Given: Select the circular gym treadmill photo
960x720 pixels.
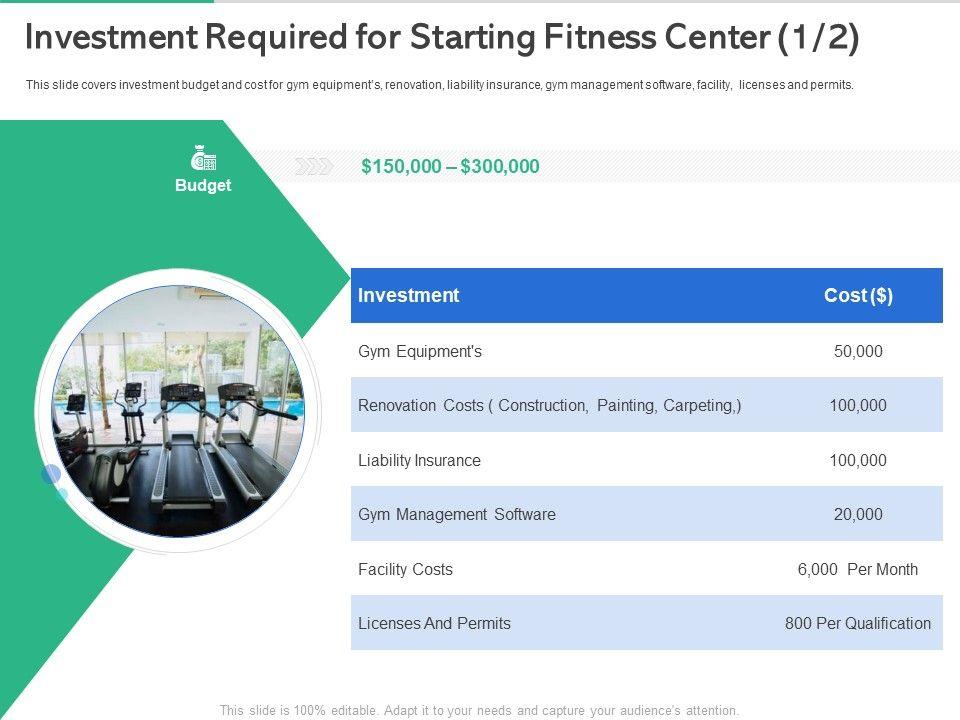Looking at the screenshot, I should tap(177, 411).
